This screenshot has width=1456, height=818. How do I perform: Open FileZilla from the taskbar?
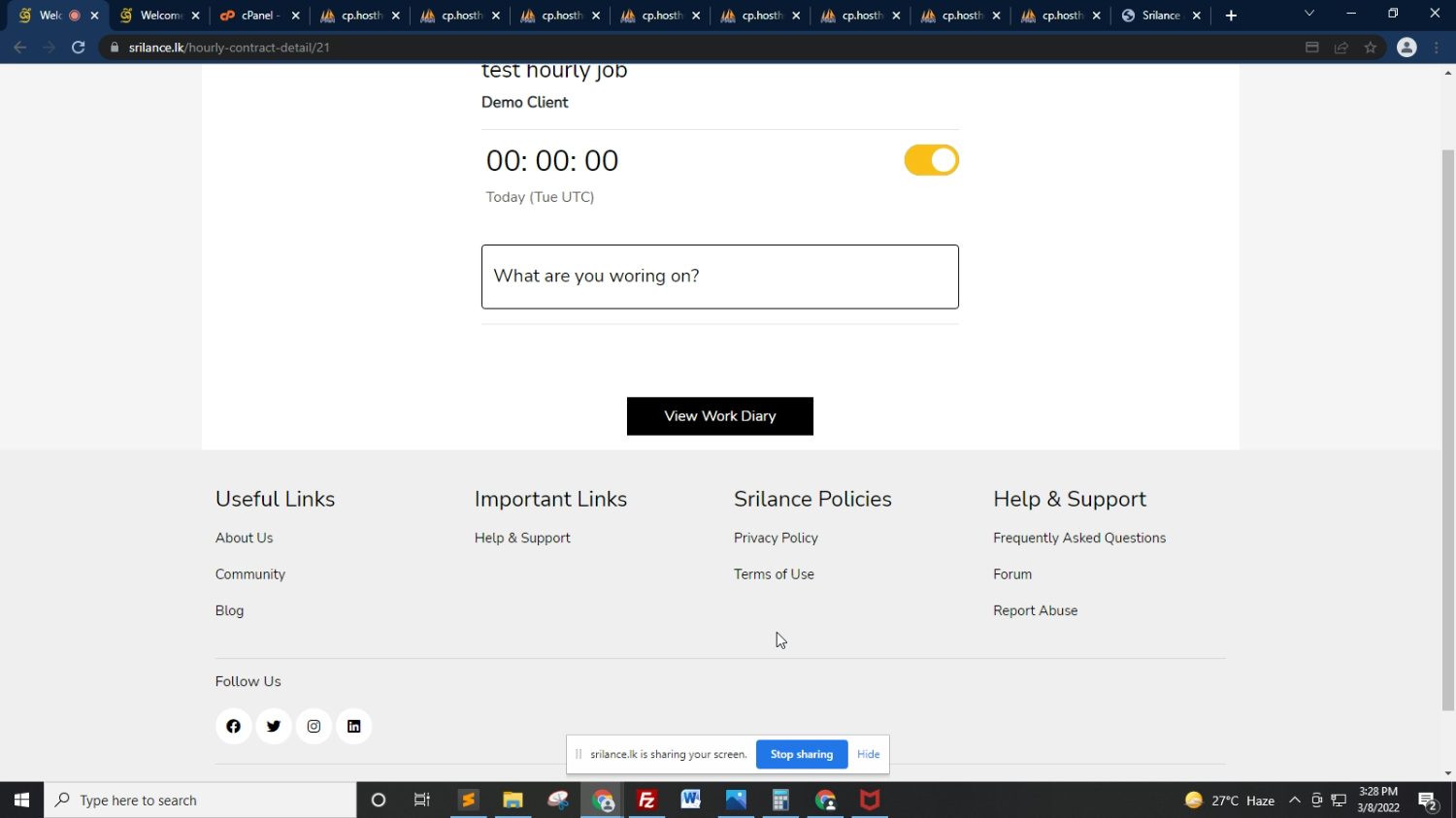[646, 801]
